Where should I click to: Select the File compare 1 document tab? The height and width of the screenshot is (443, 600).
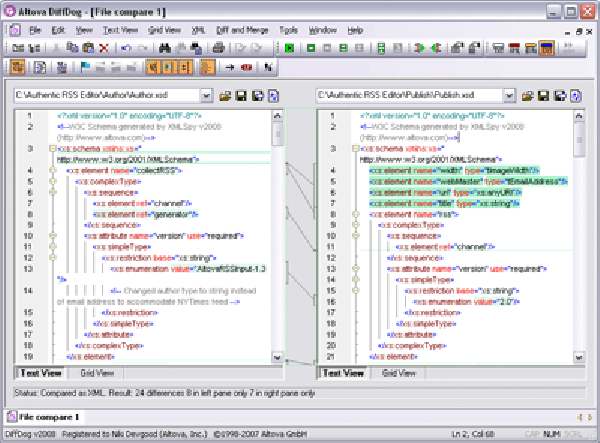pos(45,415)
